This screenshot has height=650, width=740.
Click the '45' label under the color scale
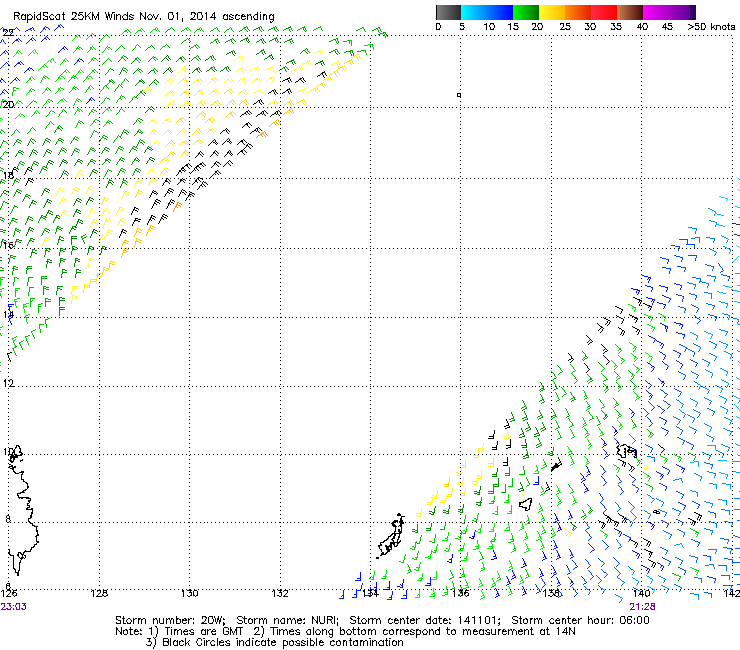(x=667, y=27)
